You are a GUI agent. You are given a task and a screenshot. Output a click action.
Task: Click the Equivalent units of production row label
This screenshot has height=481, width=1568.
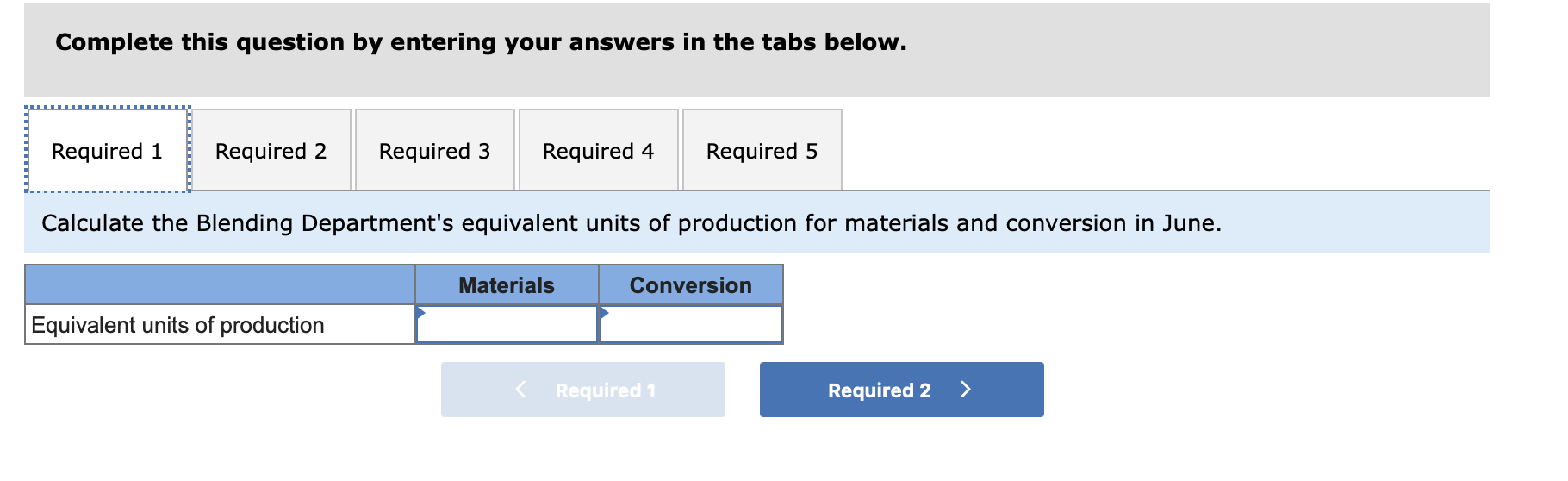click(x=178, y=325)
